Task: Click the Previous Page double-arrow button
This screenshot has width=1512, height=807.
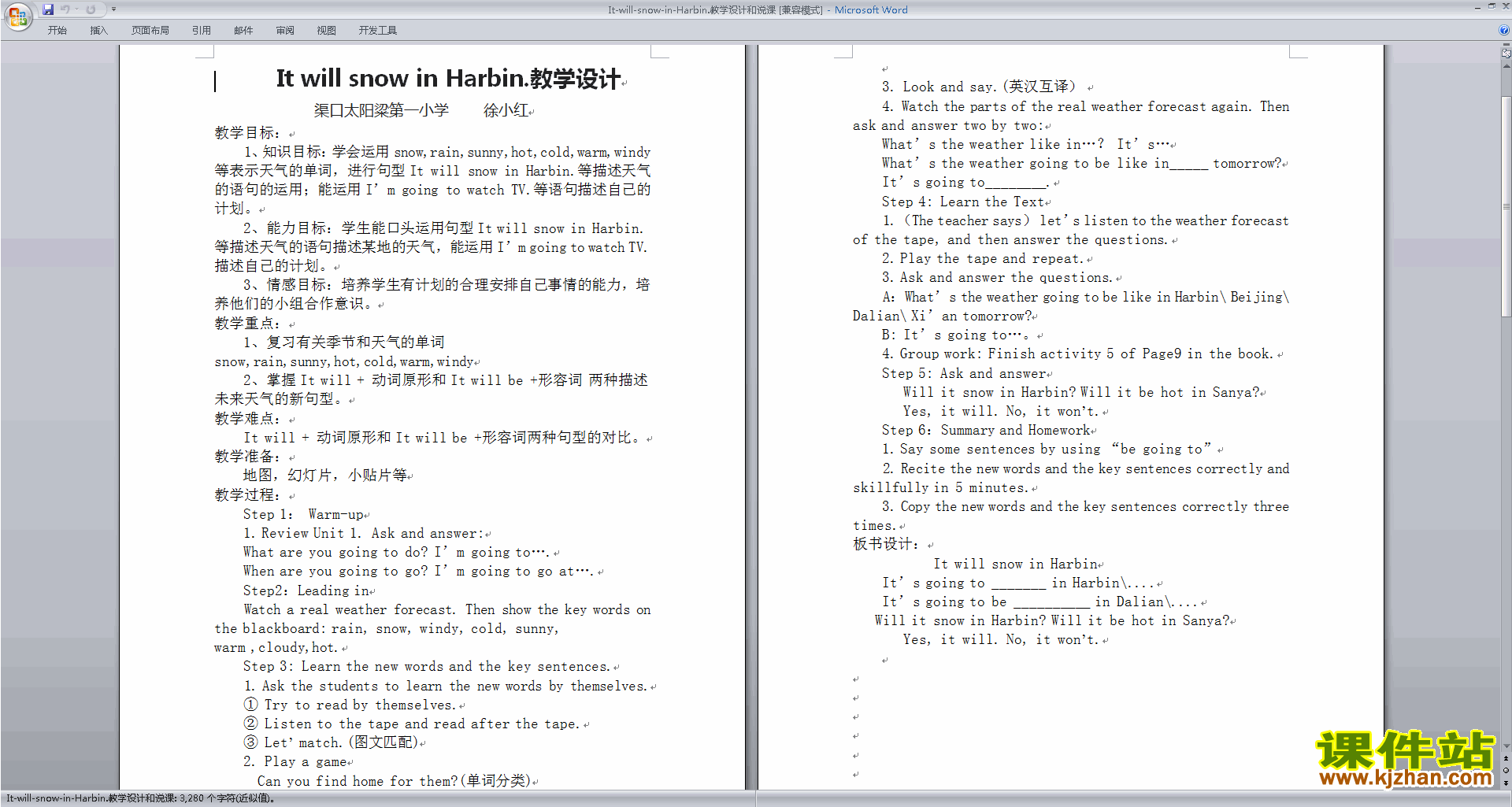Action: click(1506, 759)
